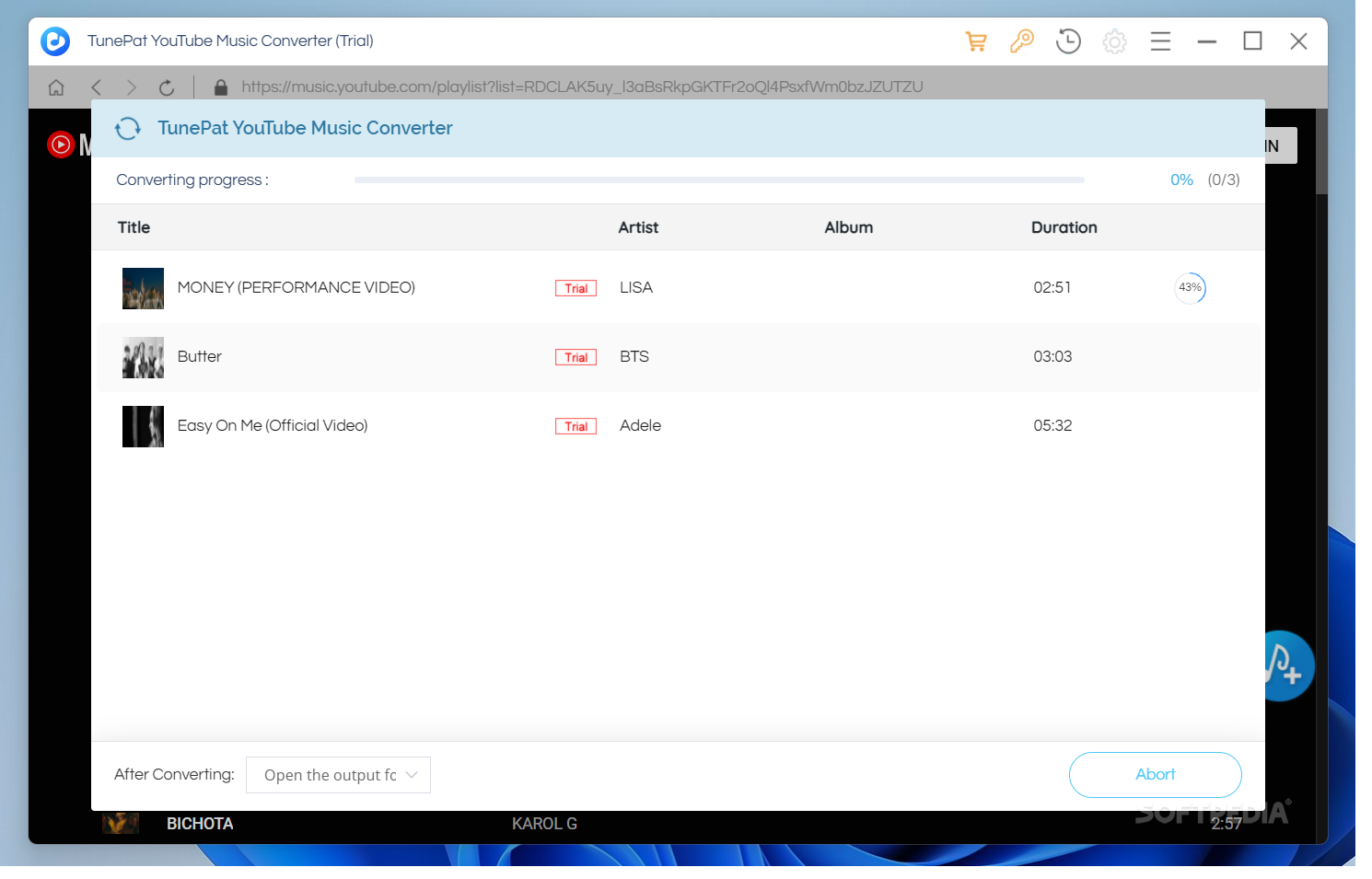Reload the page with refresh icon
1372x879 pixels.
coord(167,87)
